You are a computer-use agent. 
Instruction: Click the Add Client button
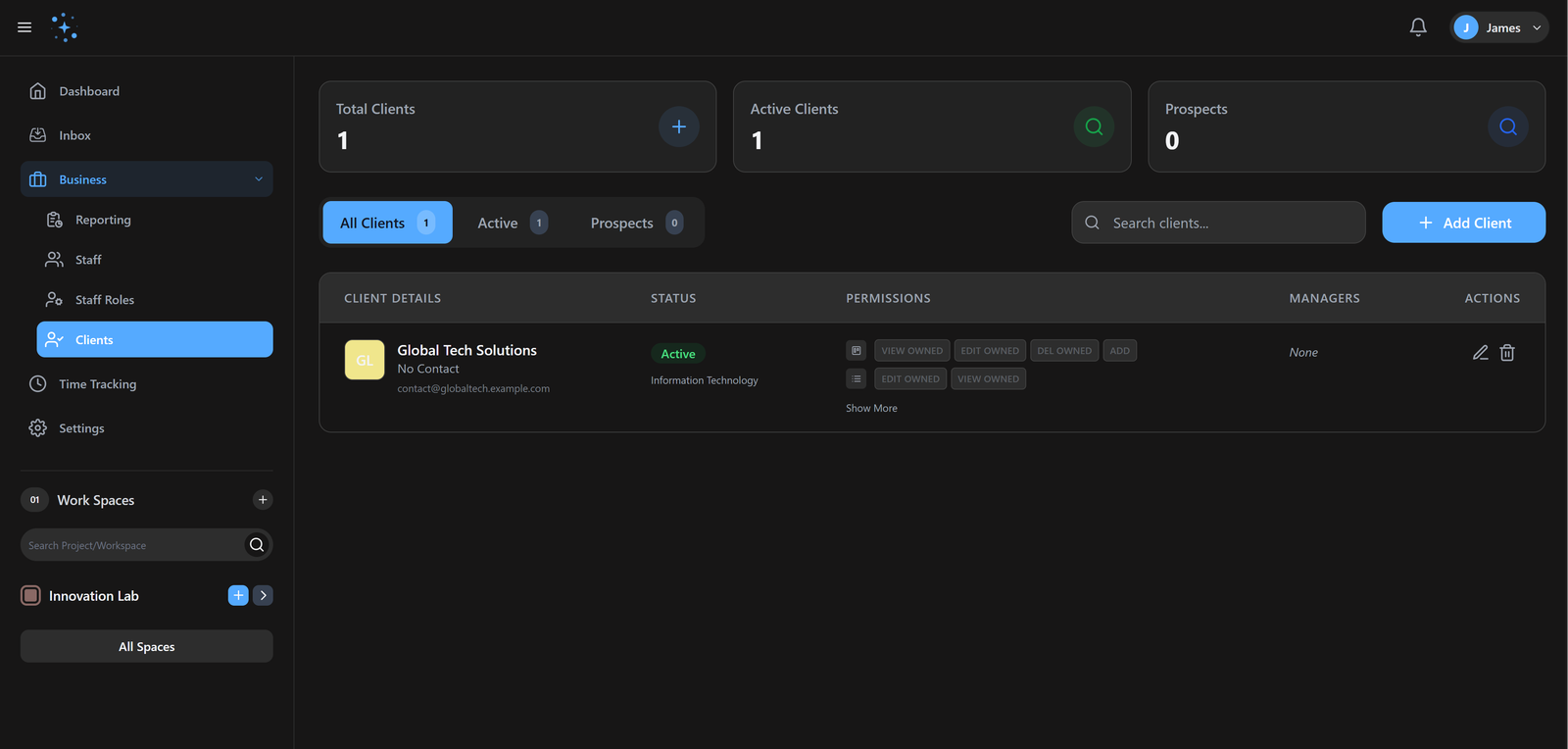(x=1463, y=223)
